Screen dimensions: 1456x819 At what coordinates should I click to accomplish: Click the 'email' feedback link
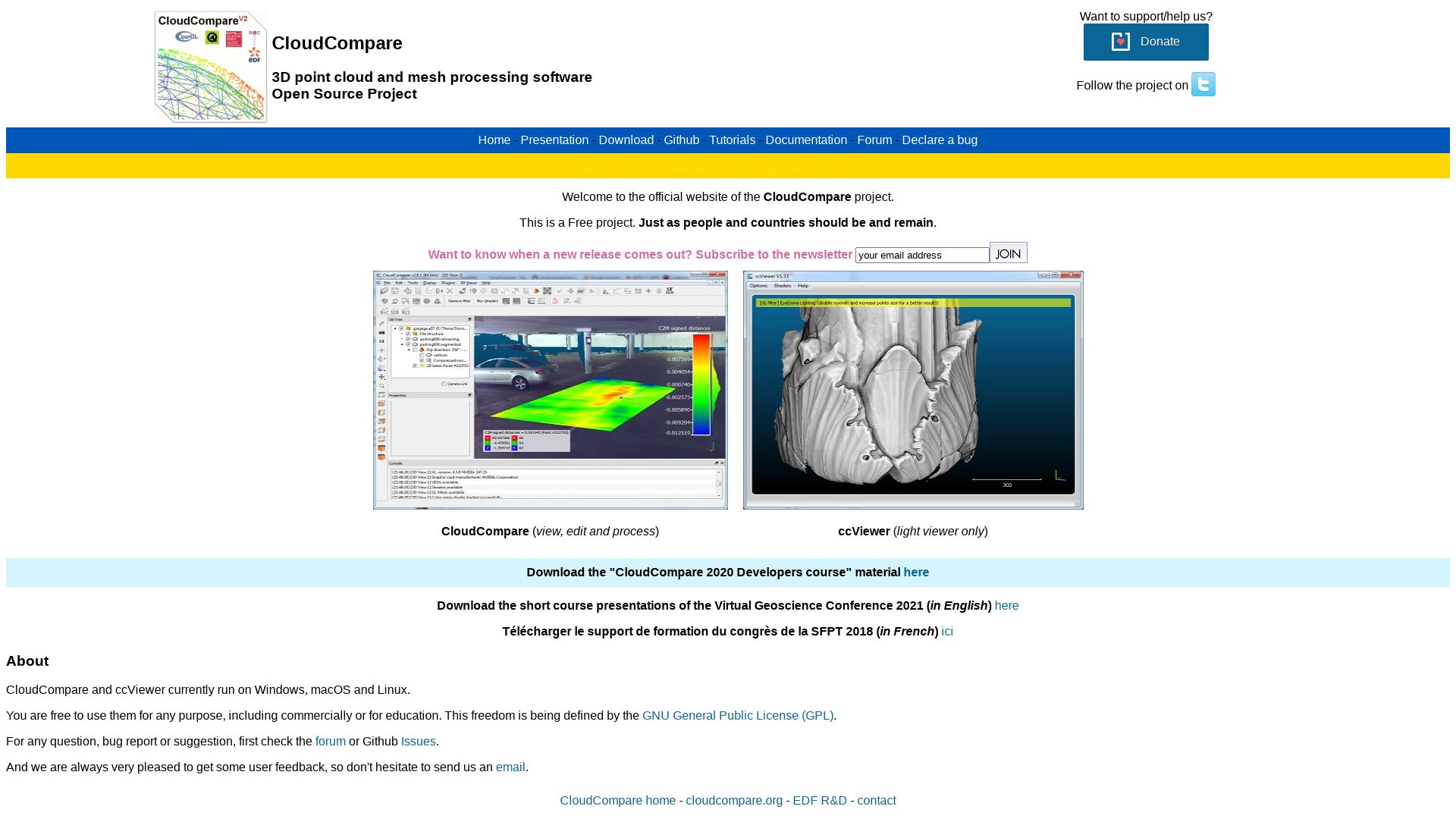pos(510,767)
